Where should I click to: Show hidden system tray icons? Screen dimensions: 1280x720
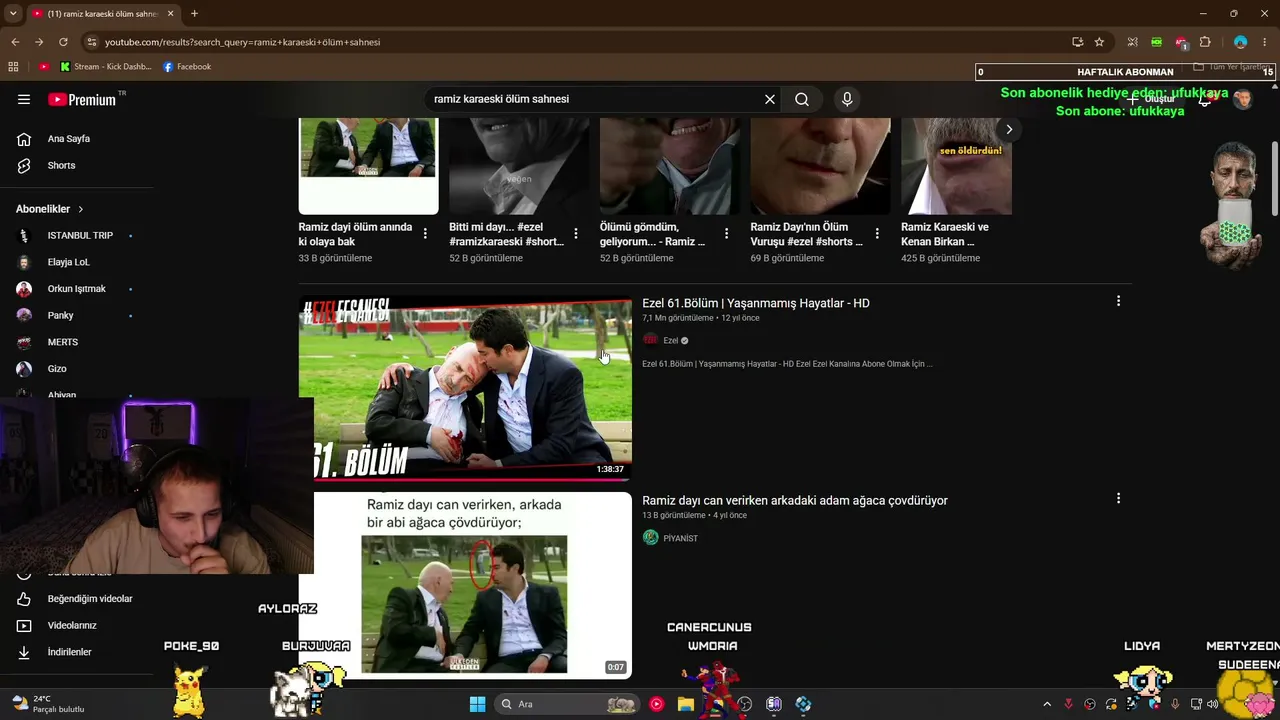[1047, 704]
